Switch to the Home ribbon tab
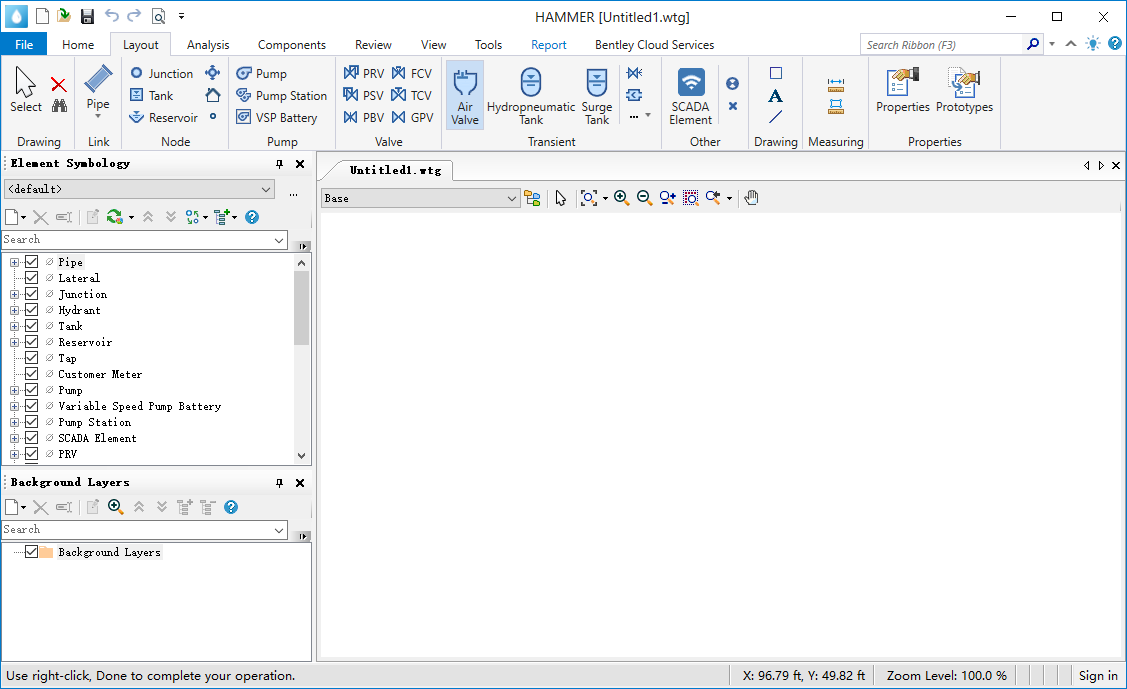Image resolution: width=1127 pixels, height=689 pixels. [78, 45]
